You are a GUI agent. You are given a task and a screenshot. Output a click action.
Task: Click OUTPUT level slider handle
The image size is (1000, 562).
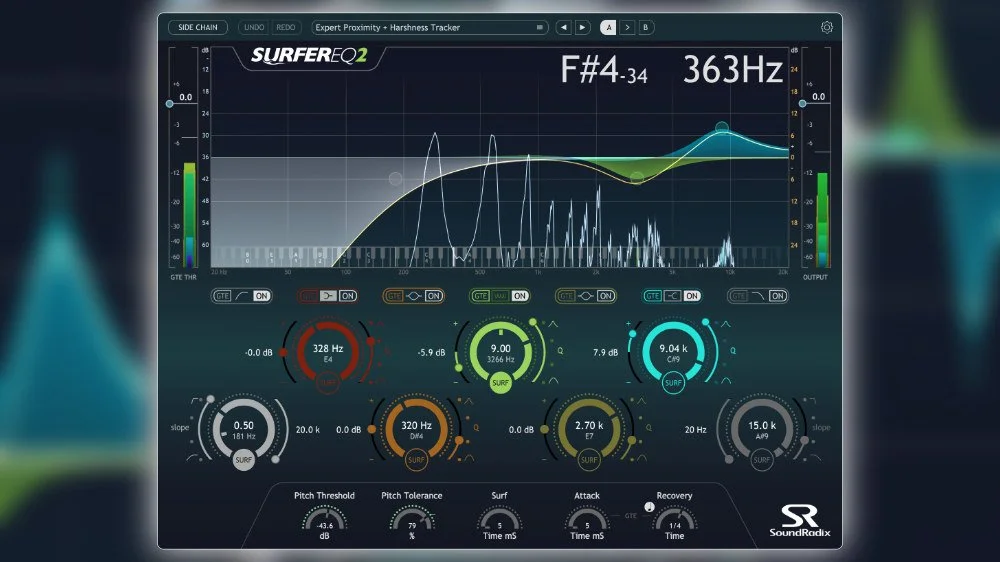tap(802, 103)
